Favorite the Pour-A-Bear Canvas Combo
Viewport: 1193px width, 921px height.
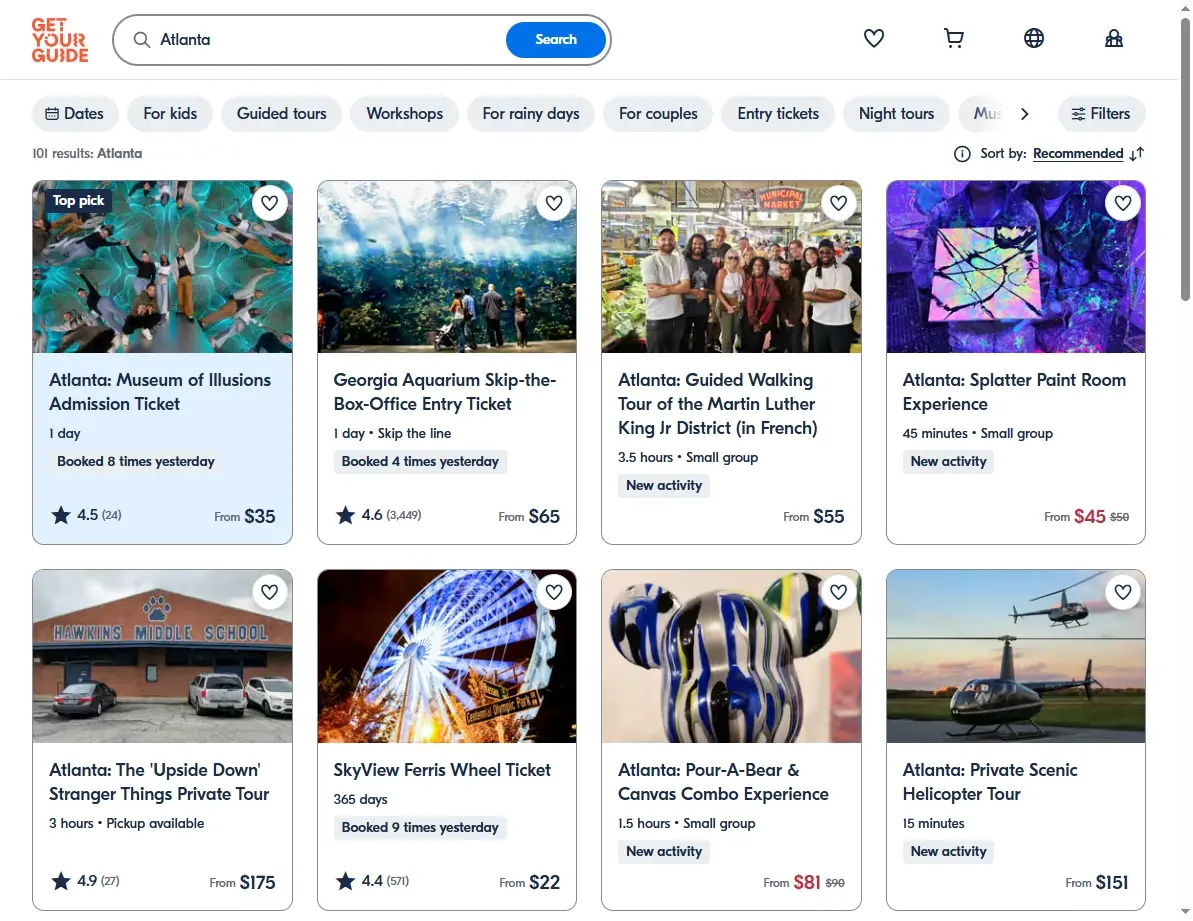(x=838, y=592)
